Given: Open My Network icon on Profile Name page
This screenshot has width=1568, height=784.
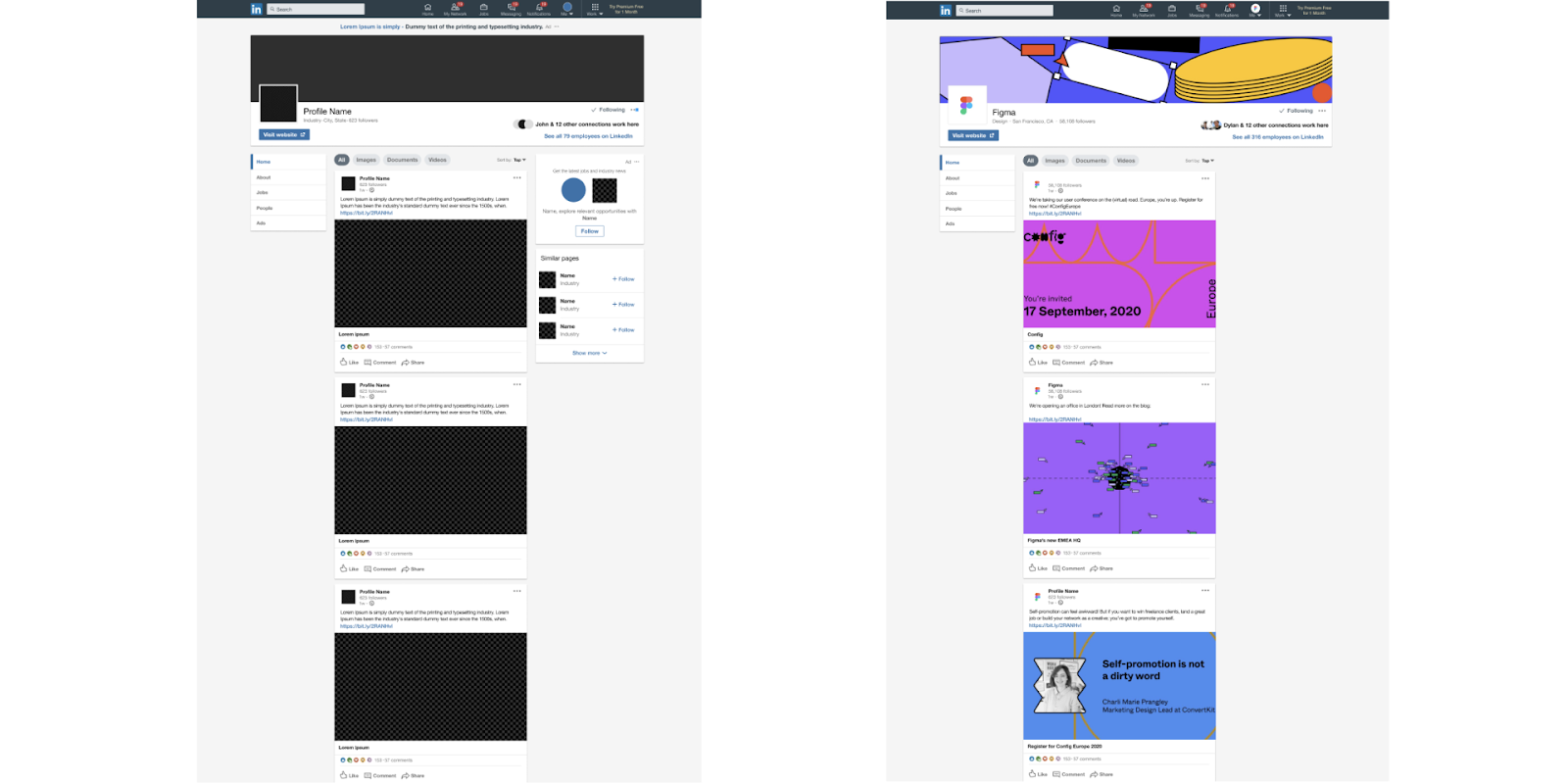Looking at the screenshot, I should click(455, 9).
